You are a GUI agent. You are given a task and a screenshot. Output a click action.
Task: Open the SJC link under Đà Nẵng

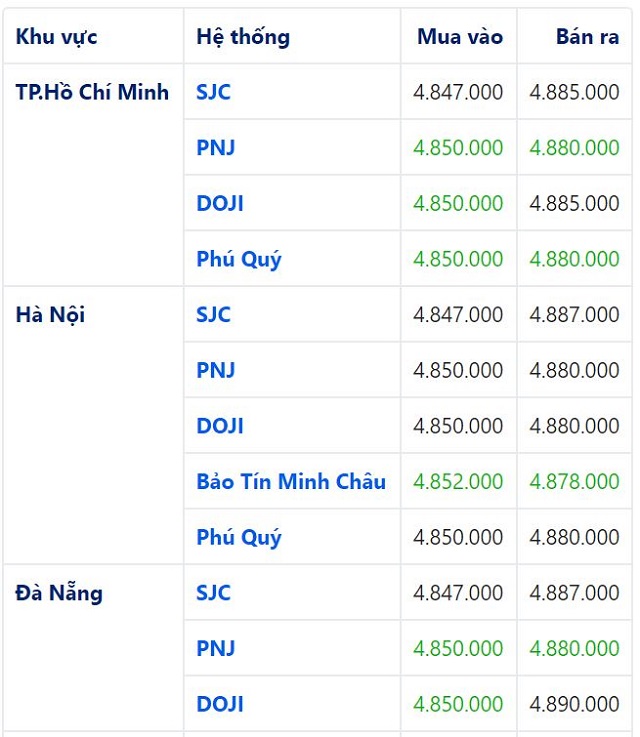point(213,592)
